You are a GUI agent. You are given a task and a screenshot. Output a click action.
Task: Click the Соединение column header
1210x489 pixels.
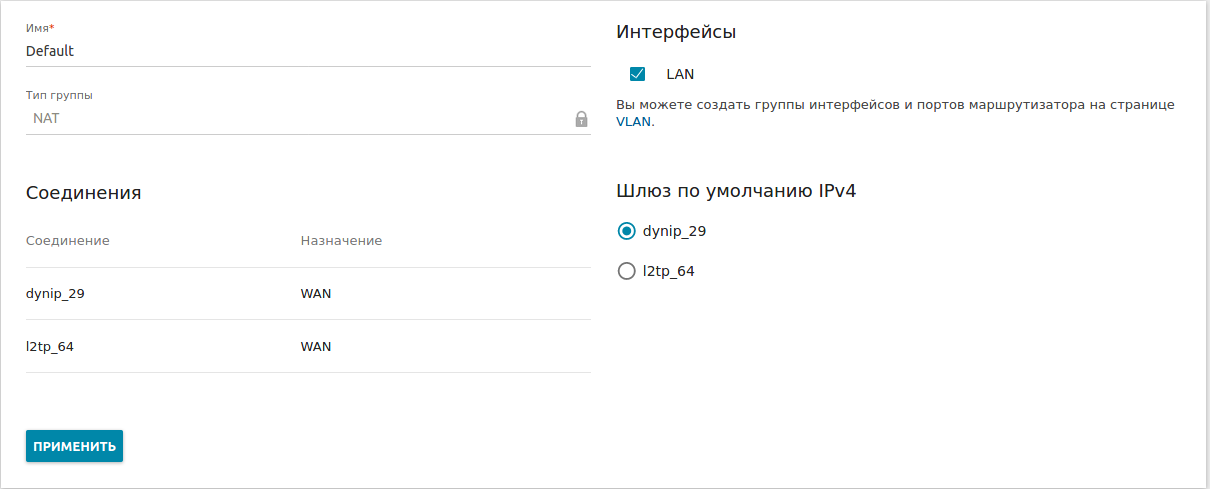67,241
